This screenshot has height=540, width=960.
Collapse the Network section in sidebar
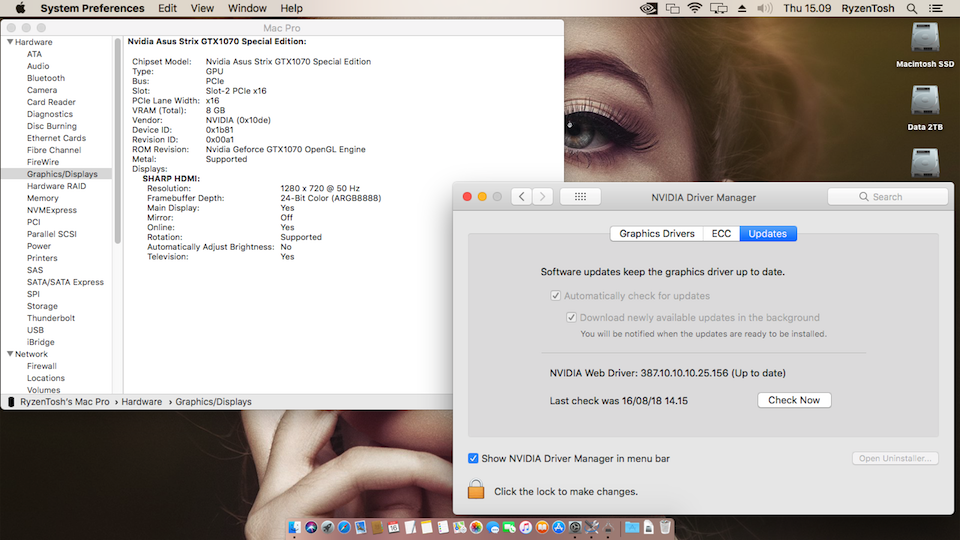coord(10,354)
